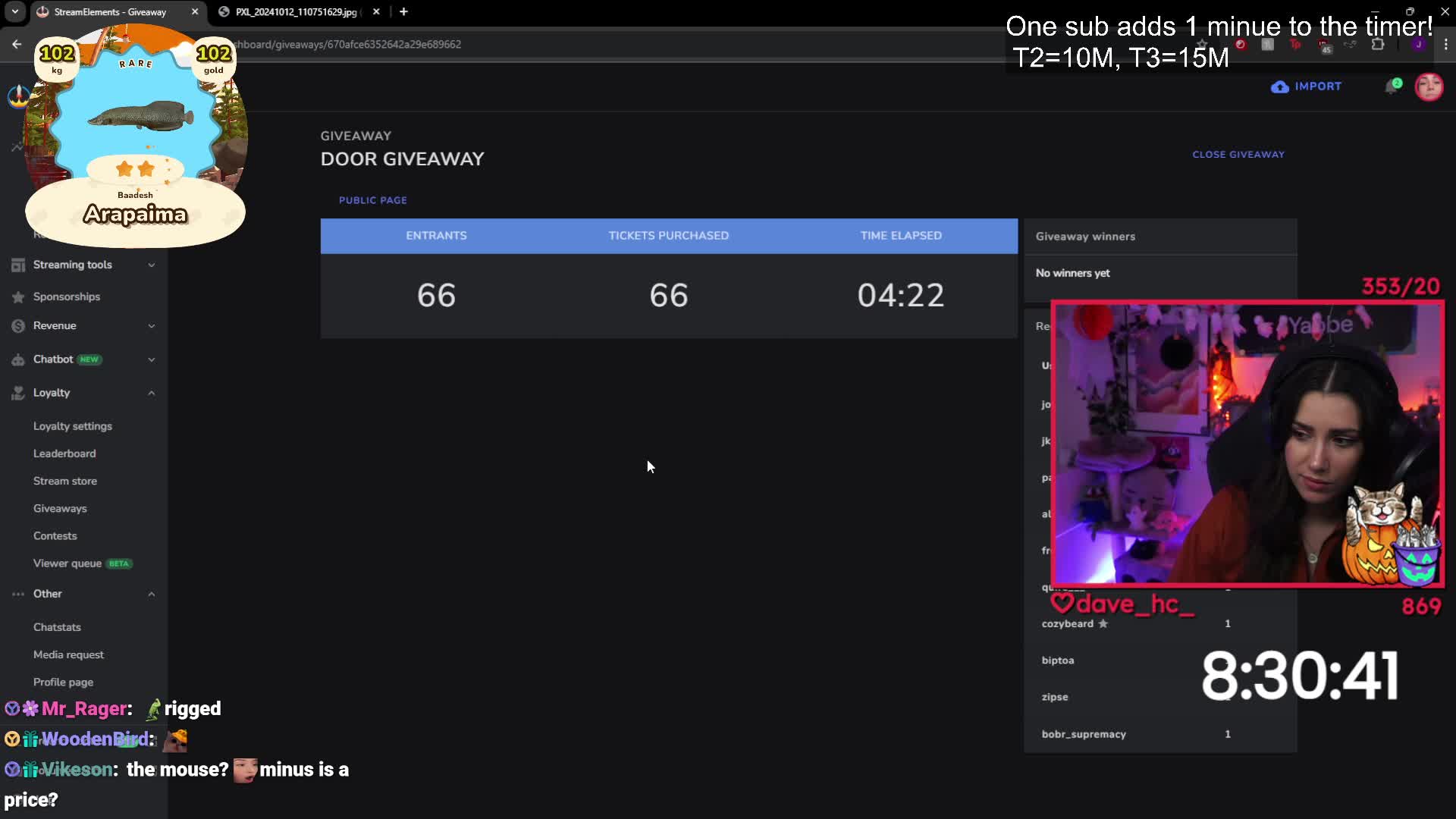Viewport: 1456px width, 819px height.
Task: Open the Giveaways sidebar item
Action: (x=60, y=508)
